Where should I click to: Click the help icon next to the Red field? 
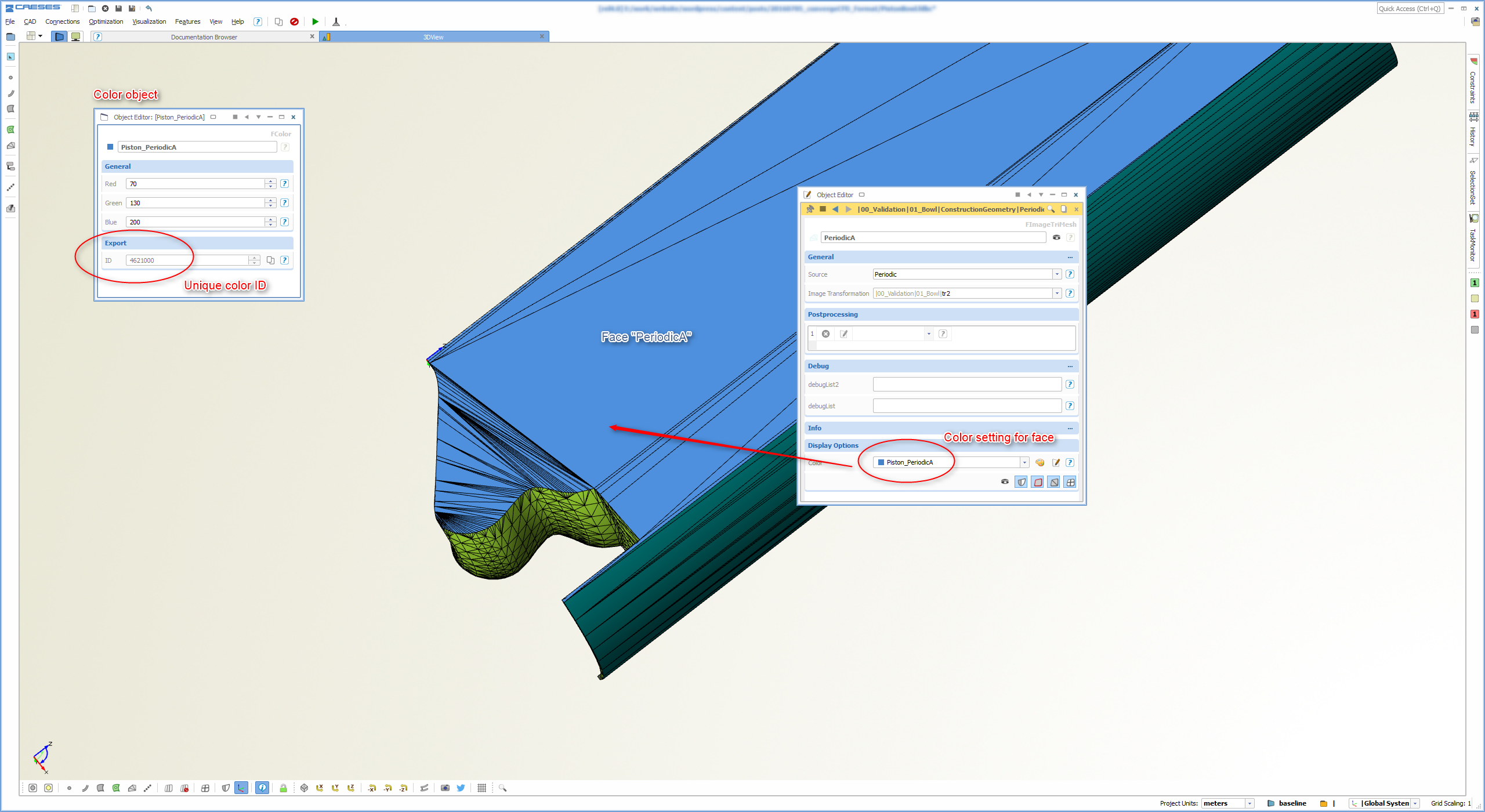(284, 183)
